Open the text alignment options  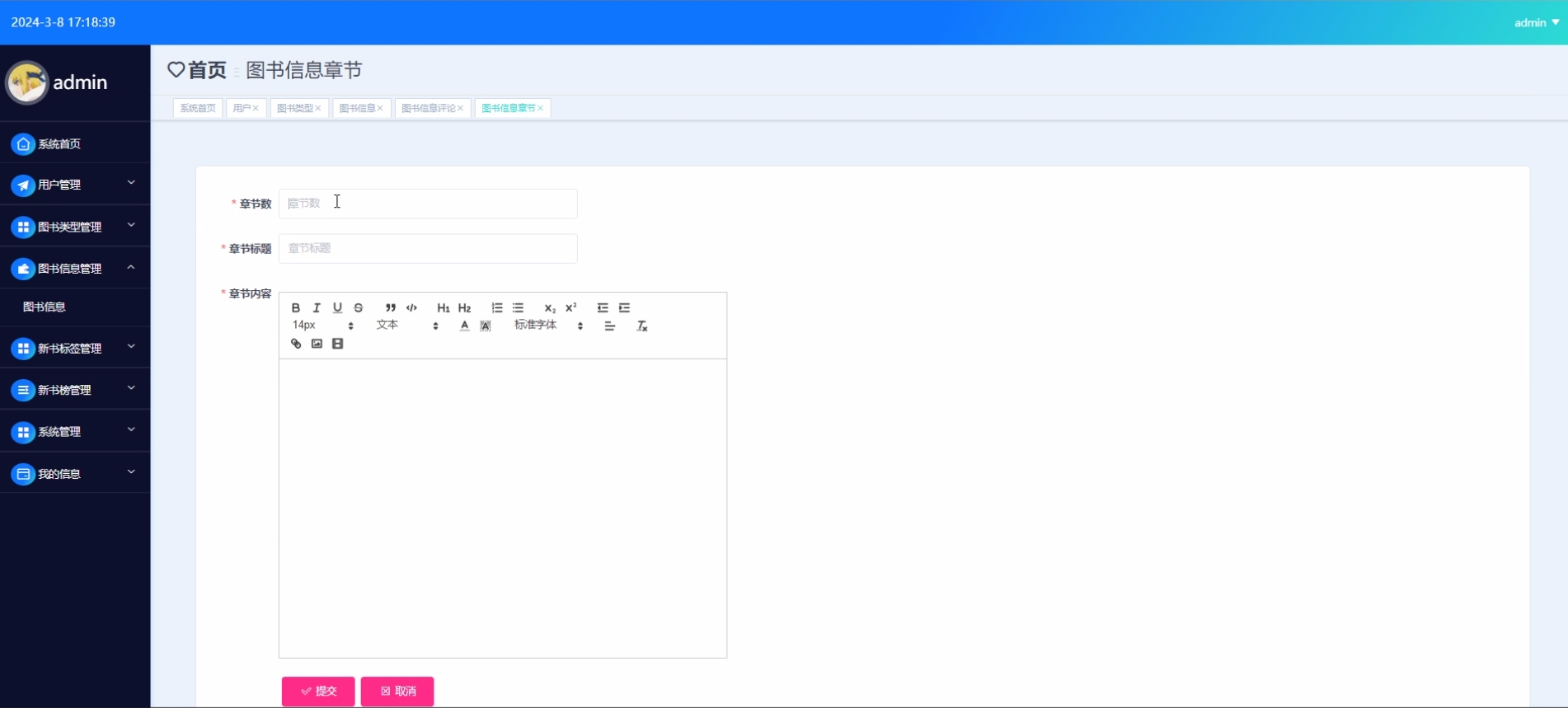[610, 326]
